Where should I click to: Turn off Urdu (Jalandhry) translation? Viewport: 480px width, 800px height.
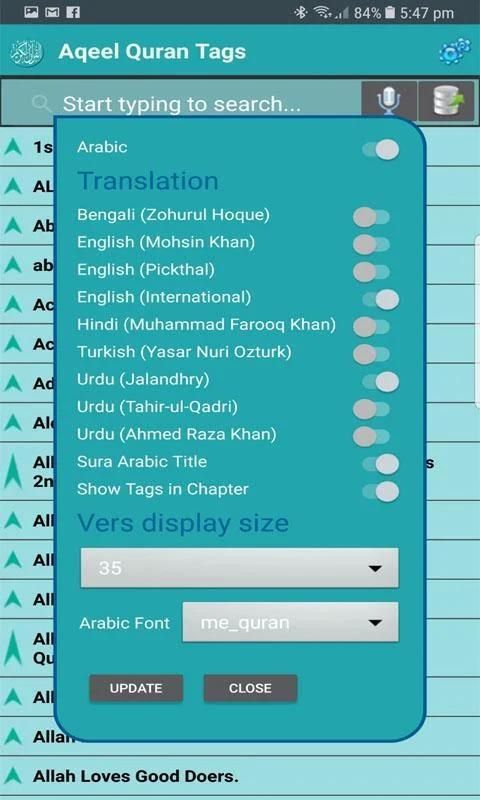(381, 382)
